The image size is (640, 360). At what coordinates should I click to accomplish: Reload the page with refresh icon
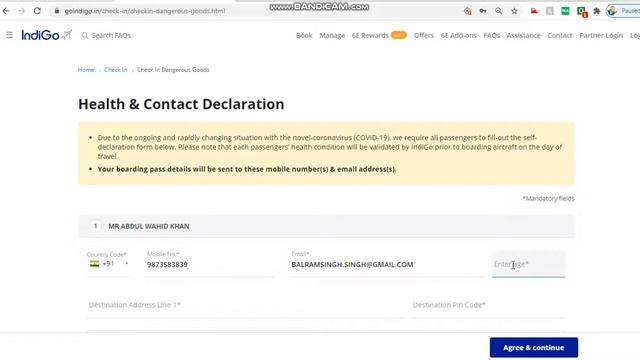[37, 11]
